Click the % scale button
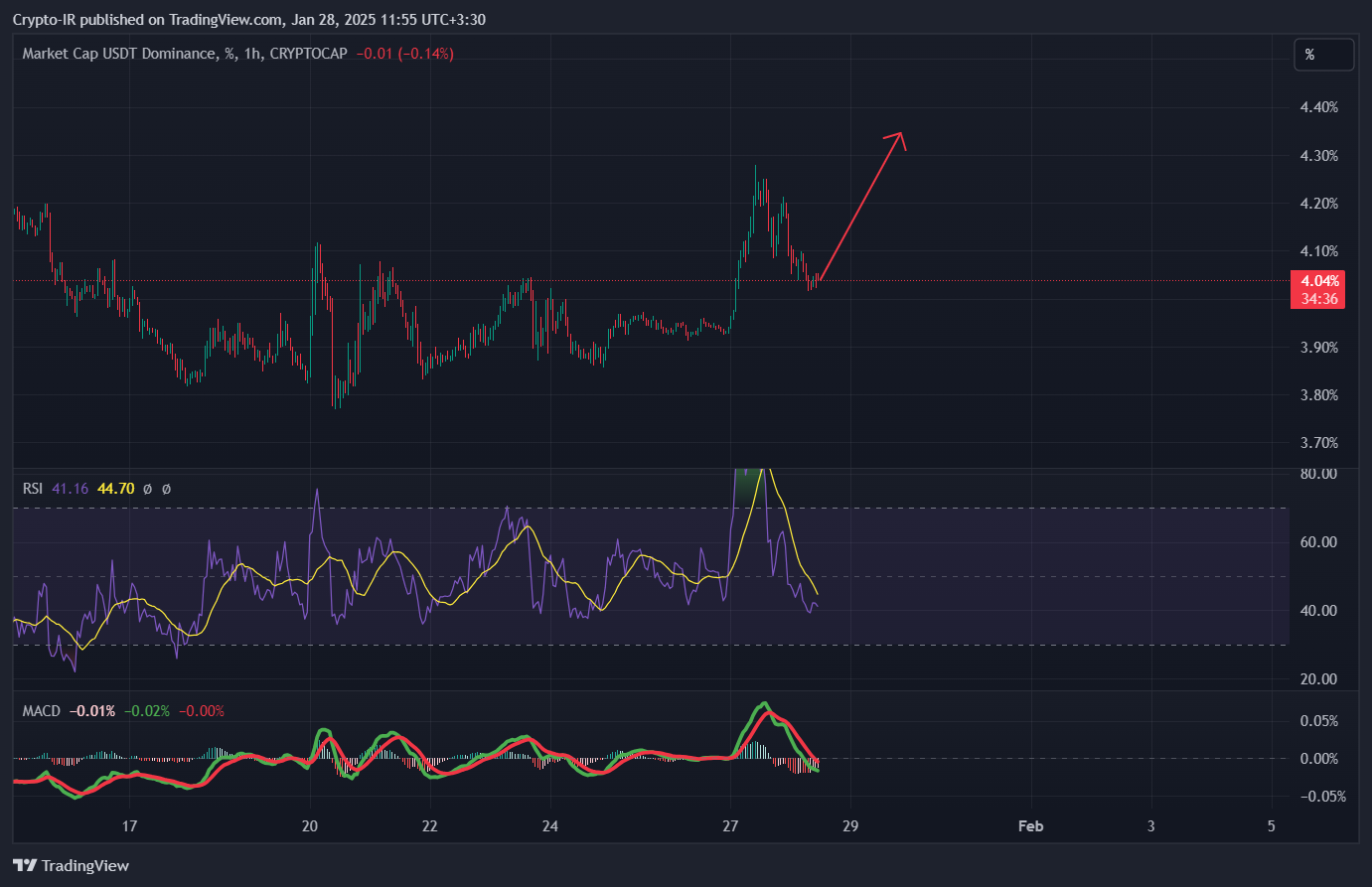Viewport: 1372px width, 887px height. click(x=1323, y=55)
